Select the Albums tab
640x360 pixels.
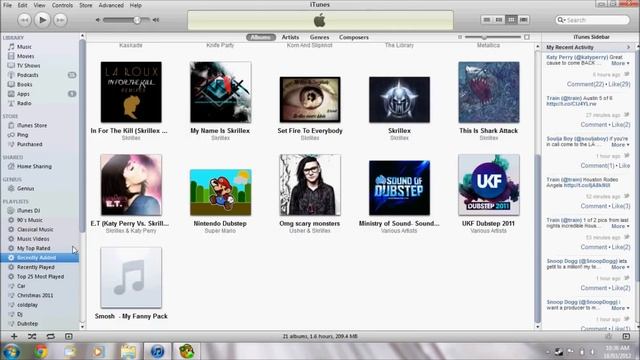(260, 37)
